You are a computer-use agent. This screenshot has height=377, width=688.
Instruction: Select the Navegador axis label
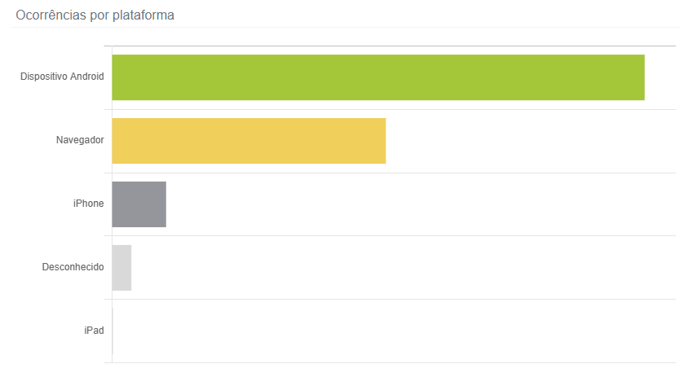coord(80,140)
